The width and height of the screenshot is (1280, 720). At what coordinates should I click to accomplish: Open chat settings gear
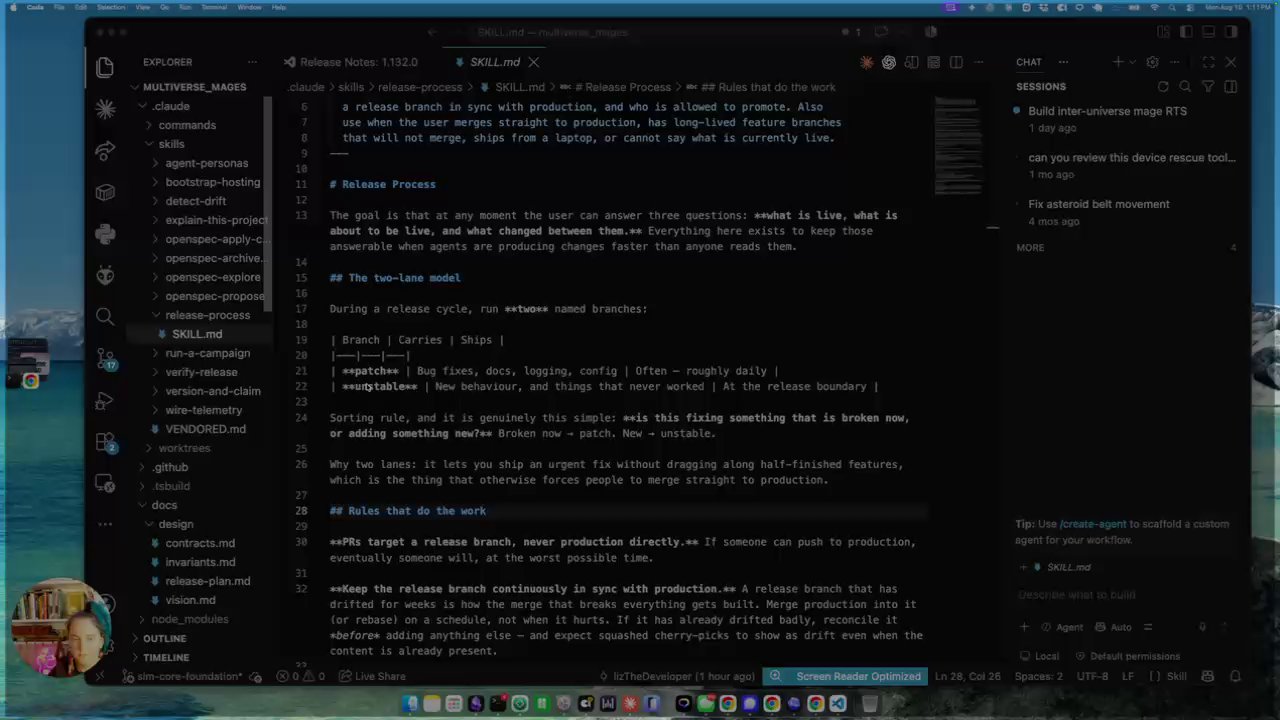click(x=1152, y=62)
